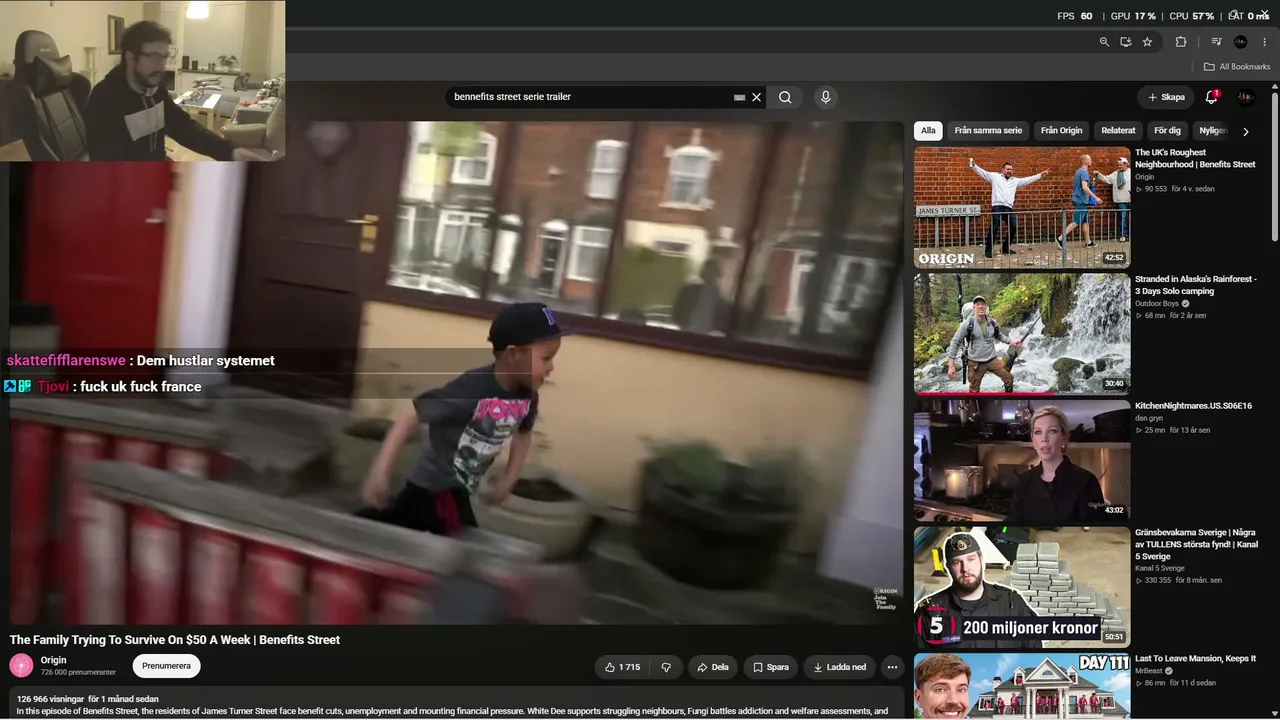Open the more actions ellipsis under the video
This screenshot has height=720, width=1280.
[892, 667]
